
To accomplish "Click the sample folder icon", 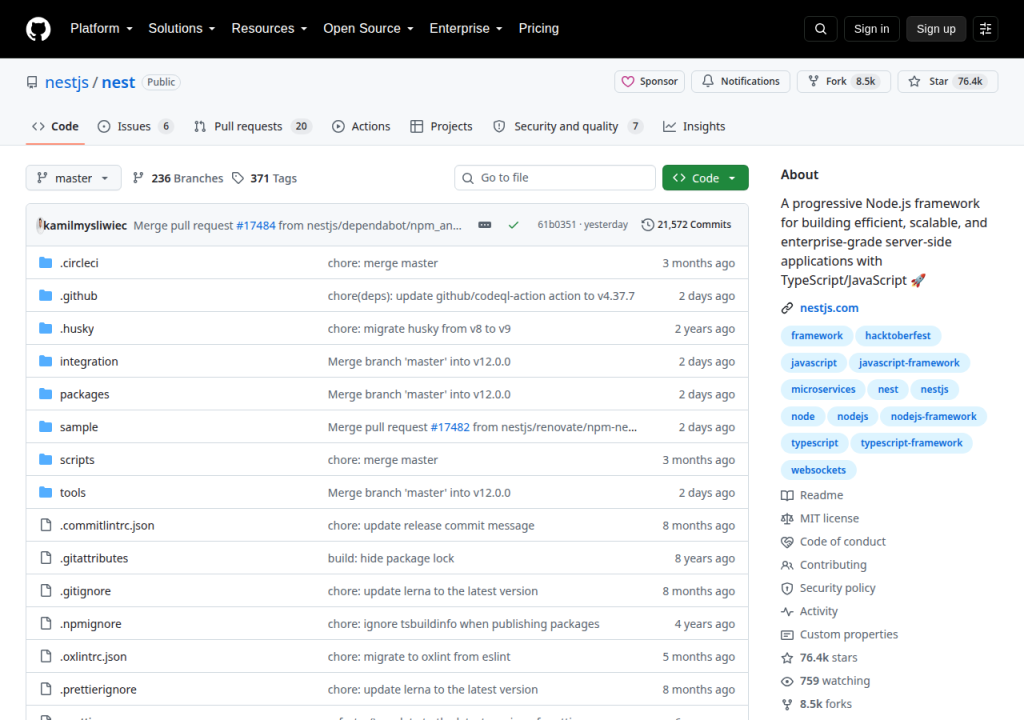I will [45, 427].
